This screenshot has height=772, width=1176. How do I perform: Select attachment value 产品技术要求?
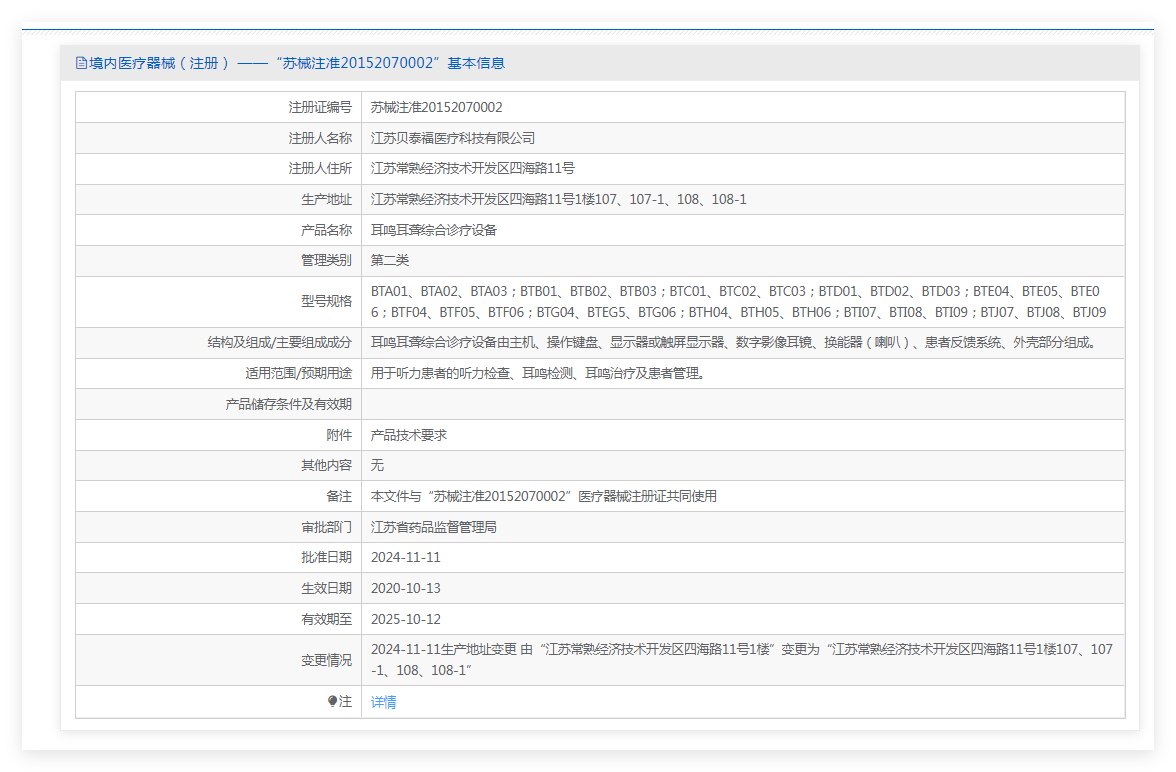(x=409, y=434)
